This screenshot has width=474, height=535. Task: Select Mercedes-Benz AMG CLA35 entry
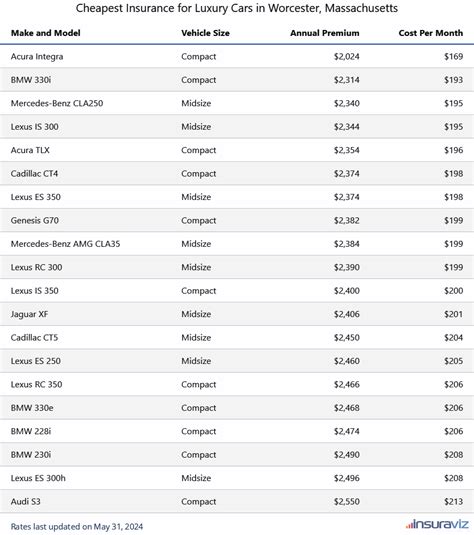coord(65,244)
